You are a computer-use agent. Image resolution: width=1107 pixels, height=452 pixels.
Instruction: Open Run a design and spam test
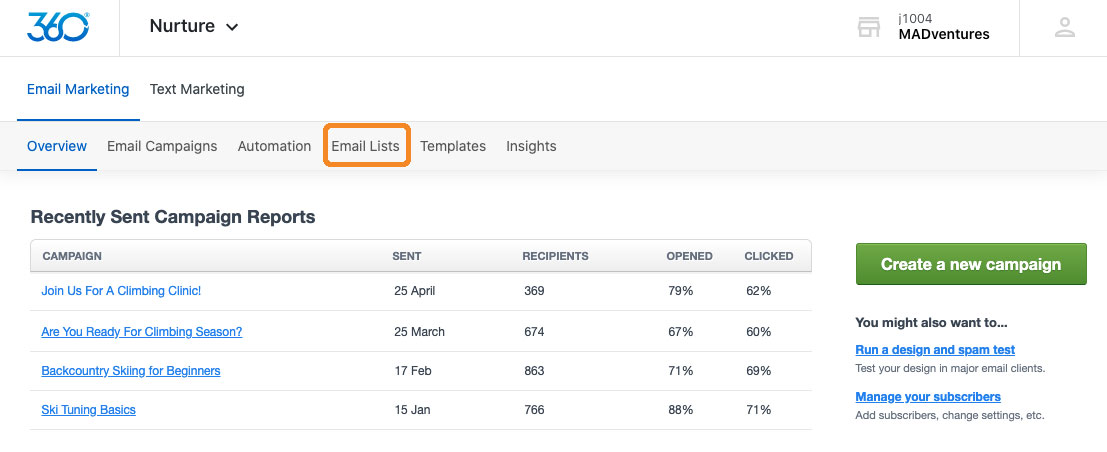click(935, 350)
